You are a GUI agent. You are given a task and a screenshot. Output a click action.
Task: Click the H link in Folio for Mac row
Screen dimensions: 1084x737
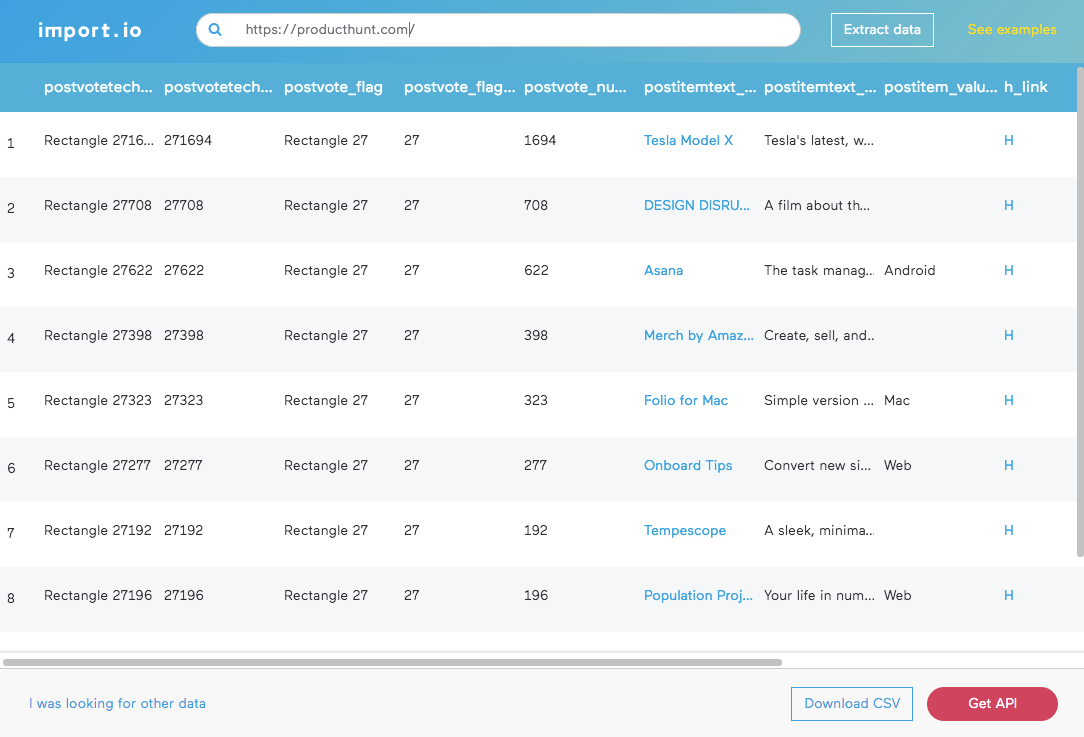click(1009, 400)
